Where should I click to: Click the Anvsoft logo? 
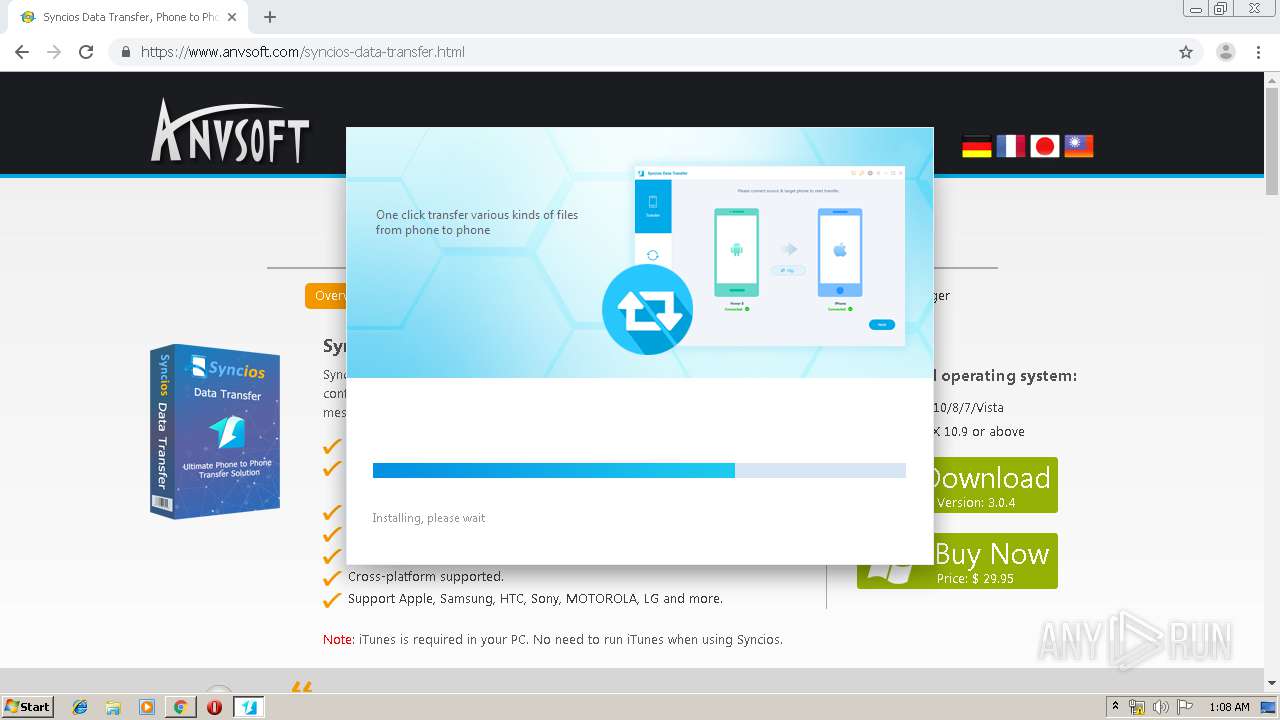click(x=230, y=130)
